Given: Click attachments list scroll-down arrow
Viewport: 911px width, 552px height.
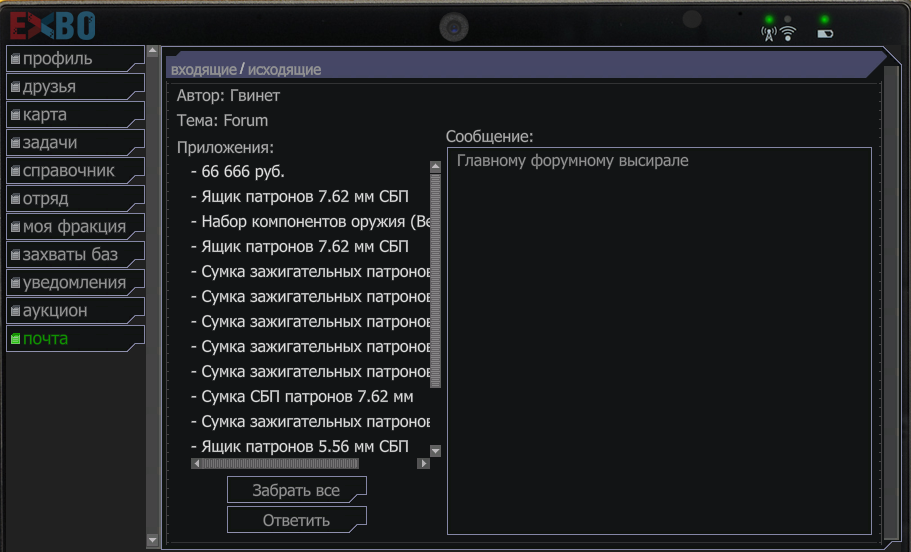Looking at the screenshot, I should point(435,451).
